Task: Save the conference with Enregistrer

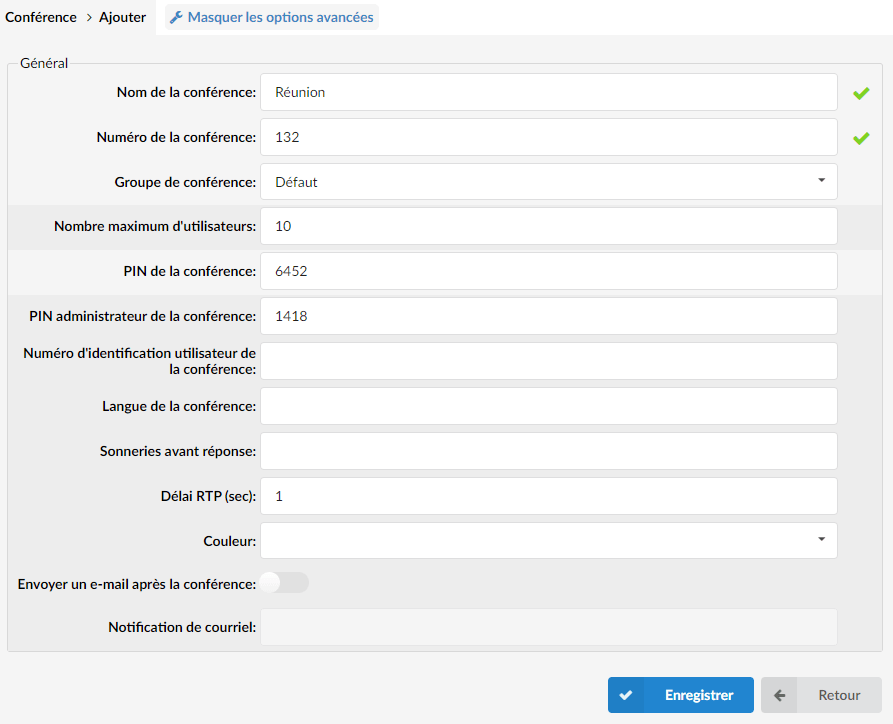Action: [681, 695]
